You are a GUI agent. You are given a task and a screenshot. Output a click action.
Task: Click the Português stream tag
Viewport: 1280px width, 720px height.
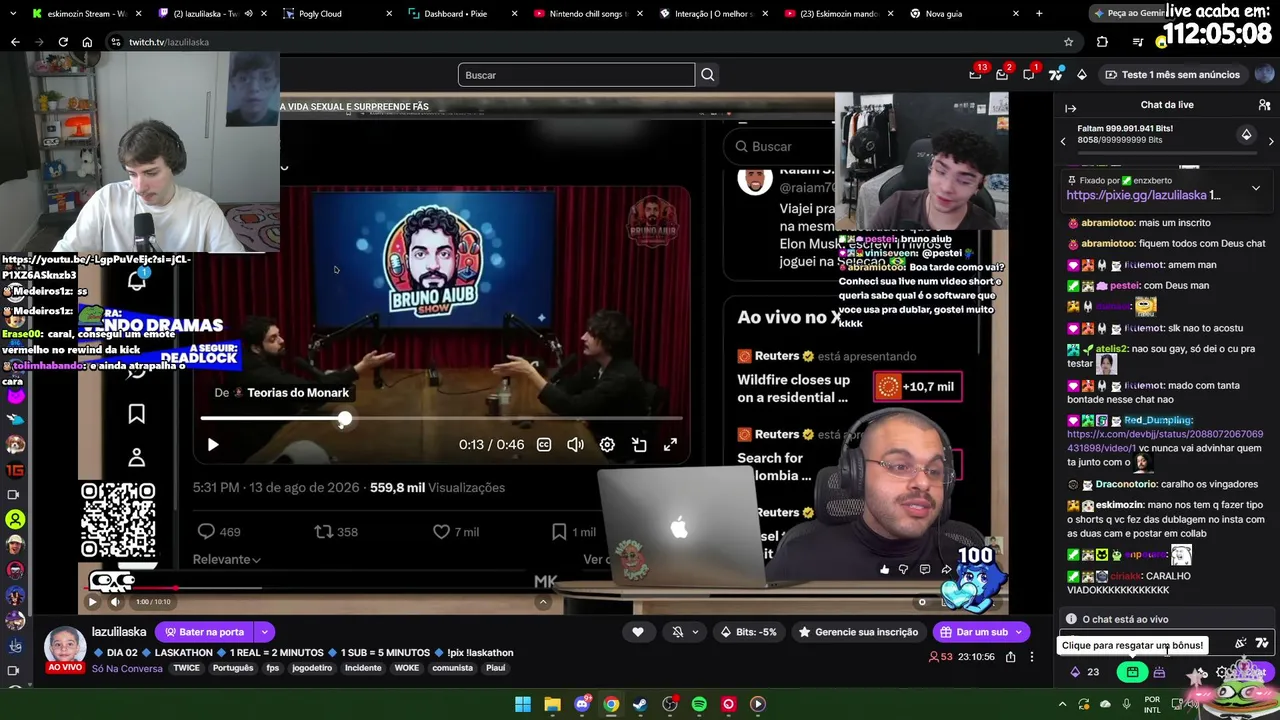[233, 668]
